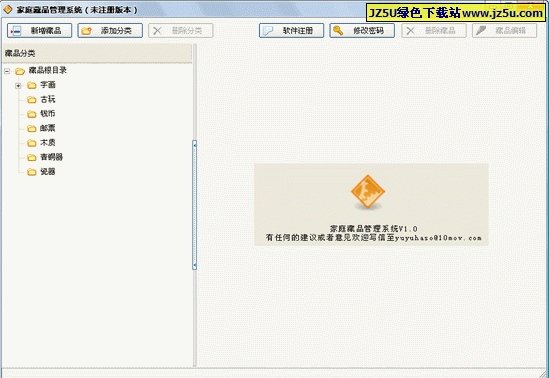Click the orange diamond logo in the welcome panel
549x378 pixels.
pos(368,192)
